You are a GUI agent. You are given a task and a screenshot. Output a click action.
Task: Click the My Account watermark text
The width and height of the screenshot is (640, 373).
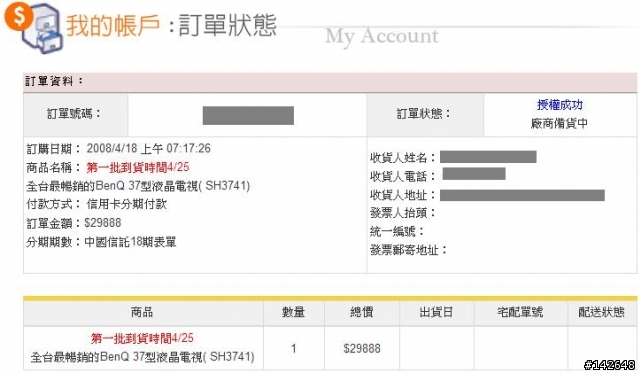(382, 36)
